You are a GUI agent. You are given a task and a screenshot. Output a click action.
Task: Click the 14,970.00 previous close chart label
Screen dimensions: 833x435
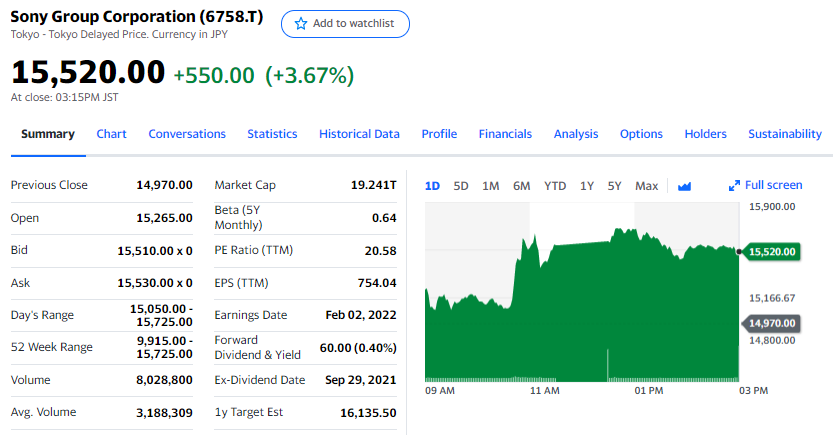click(772, 323)
